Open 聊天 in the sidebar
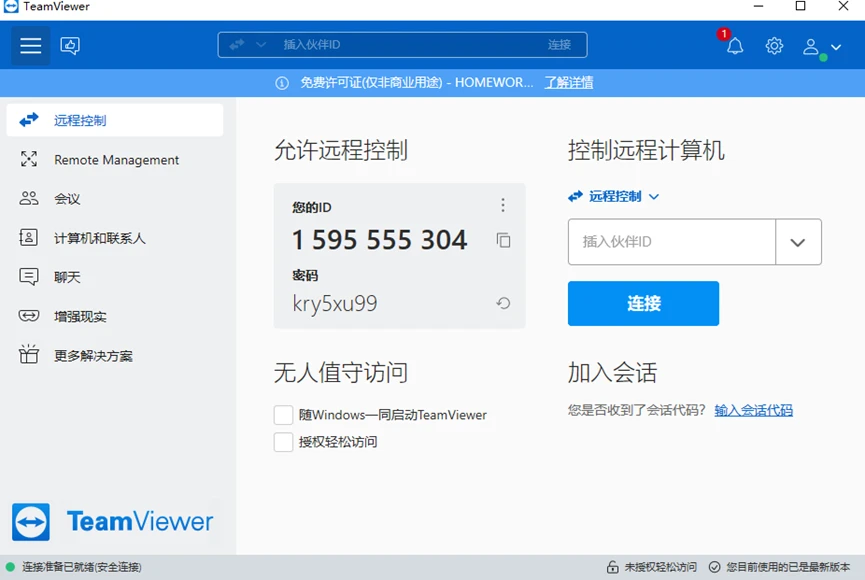The width and height of the screenshot is (865, 580). pos(115,277)
